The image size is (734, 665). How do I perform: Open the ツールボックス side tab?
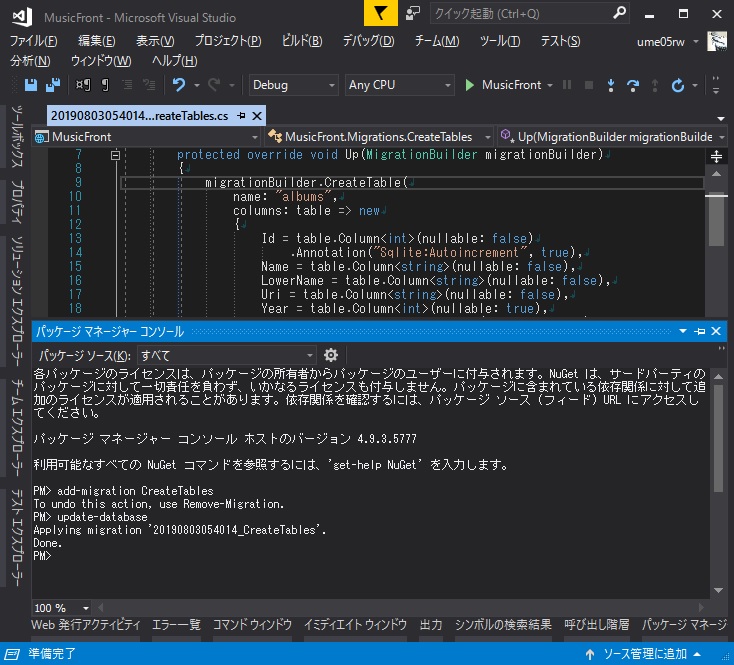click(x=17, y=137)
